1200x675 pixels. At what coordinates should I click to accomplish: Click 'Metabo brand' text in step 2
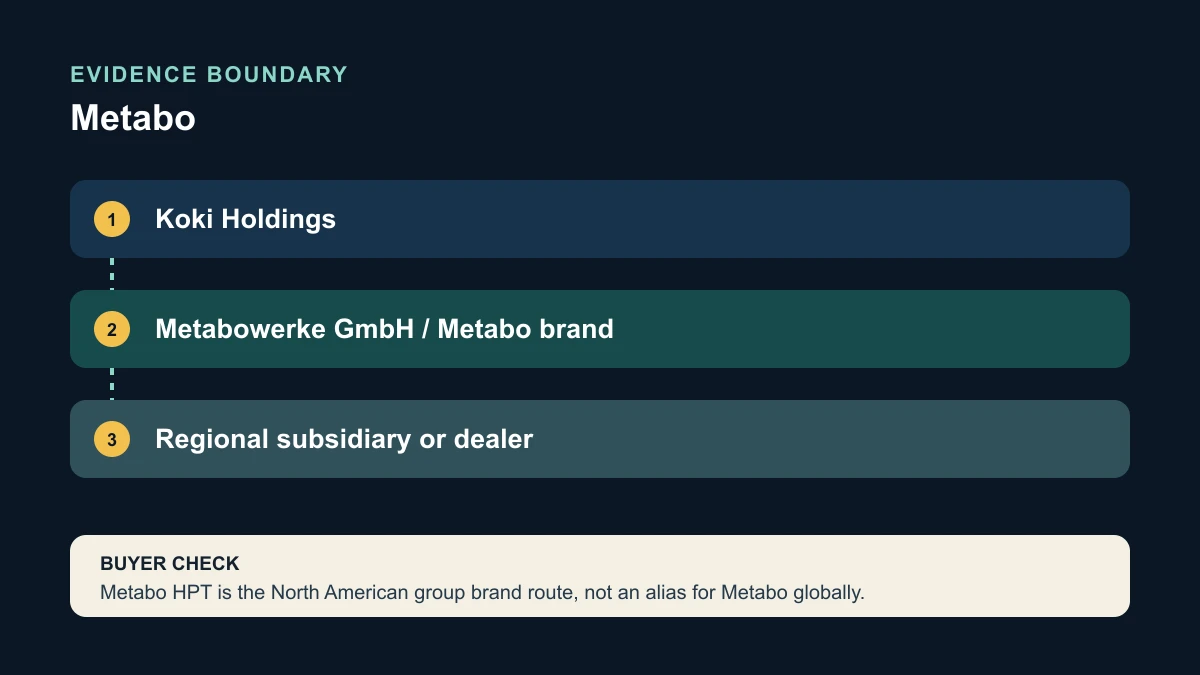525,329
